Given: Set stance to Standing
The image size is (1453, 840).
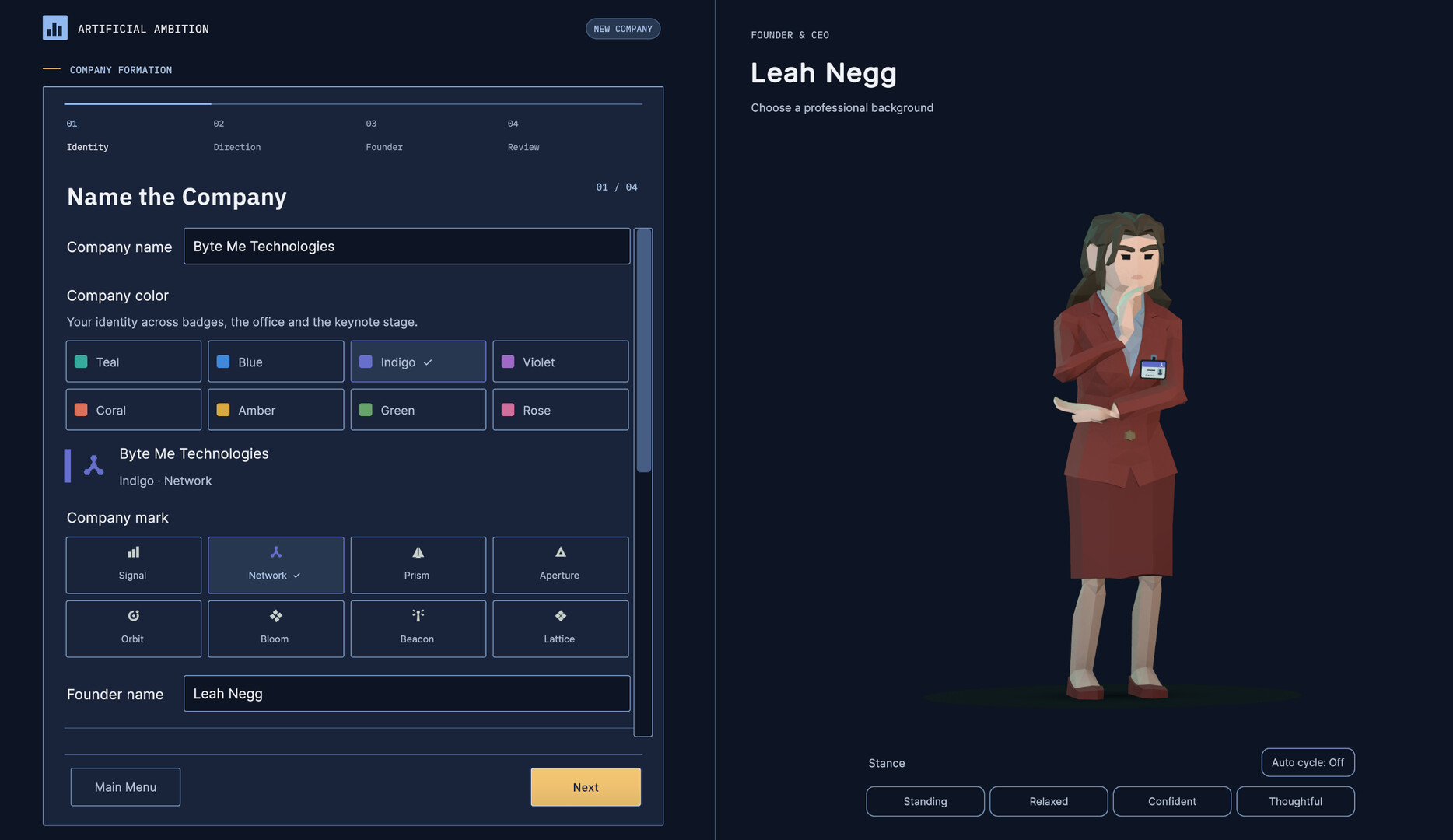Looking at the screenshot, I should coord(925,801).
